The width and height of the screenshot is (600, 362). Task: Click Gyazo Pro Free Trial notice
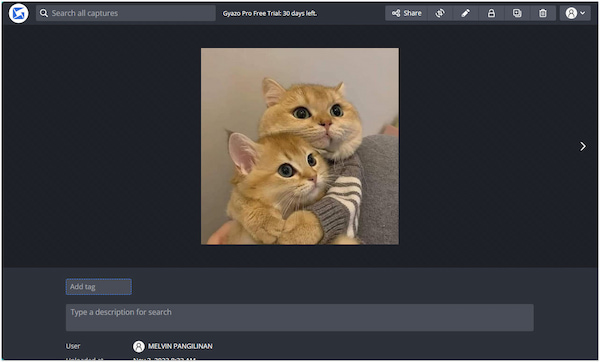coord(270,13)
